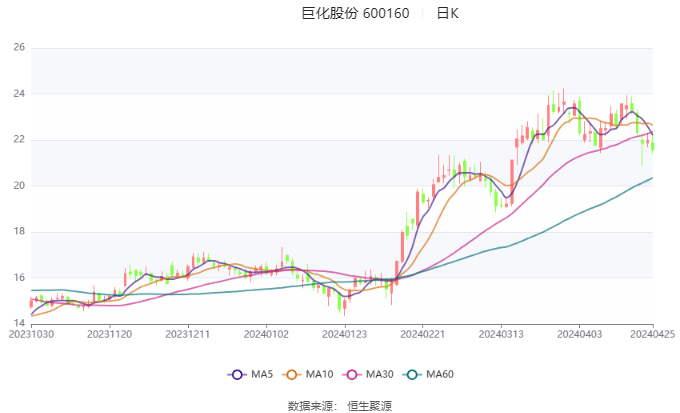680x413 pixels.
Task: Click the 20 price axis label
Action: [19, 186]
